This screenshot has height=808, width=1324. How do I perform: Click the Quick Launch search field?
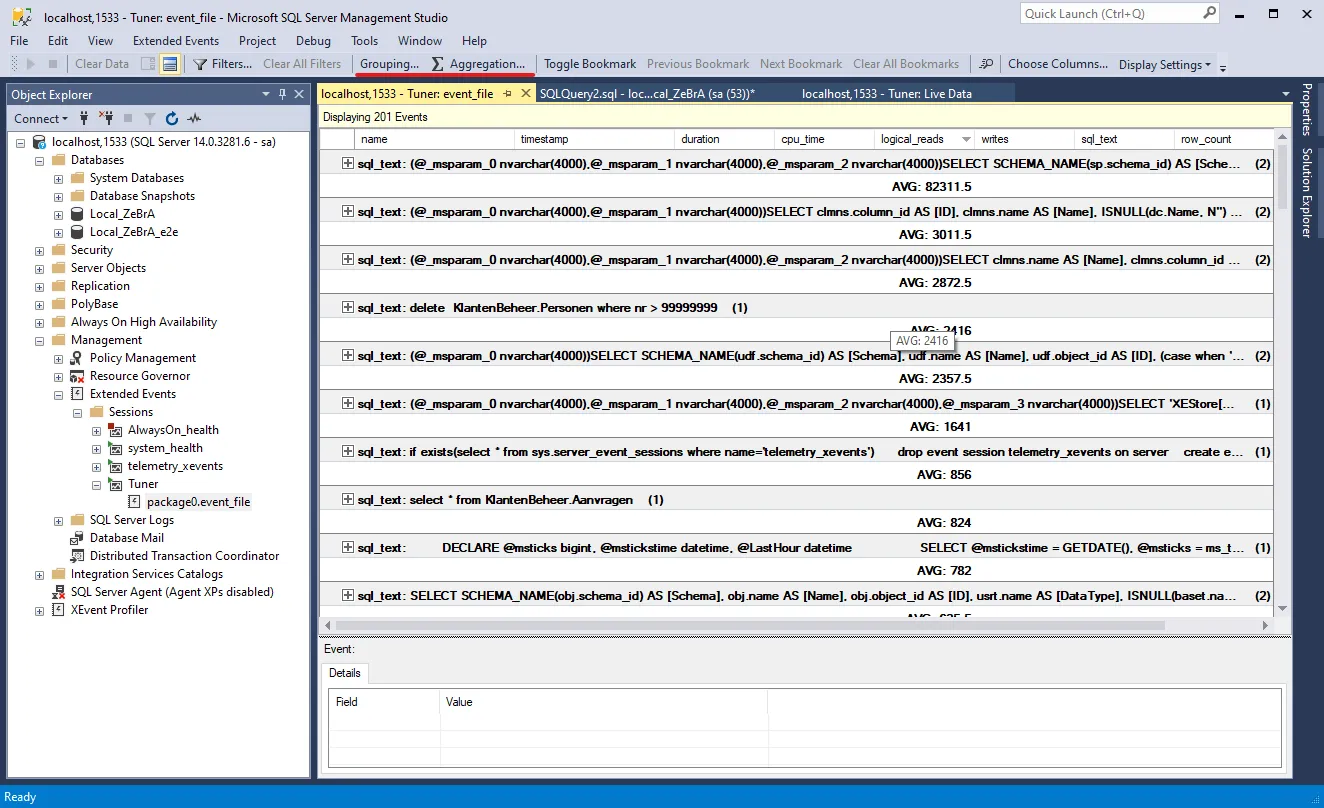(1110, 14)
